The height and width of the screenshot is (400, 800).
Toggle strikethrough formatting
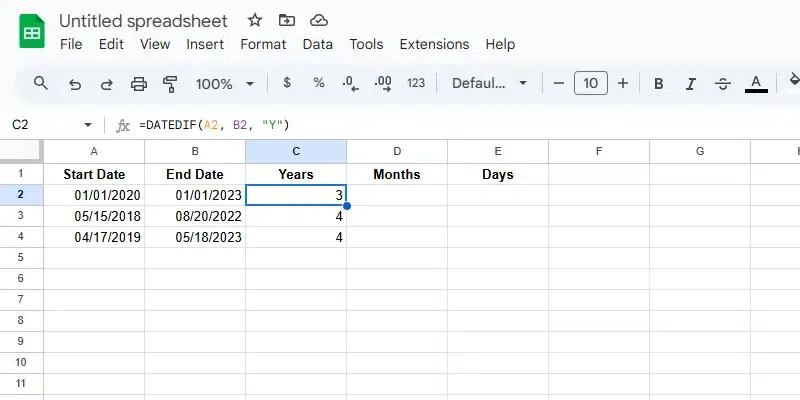[x=722, y=84]
